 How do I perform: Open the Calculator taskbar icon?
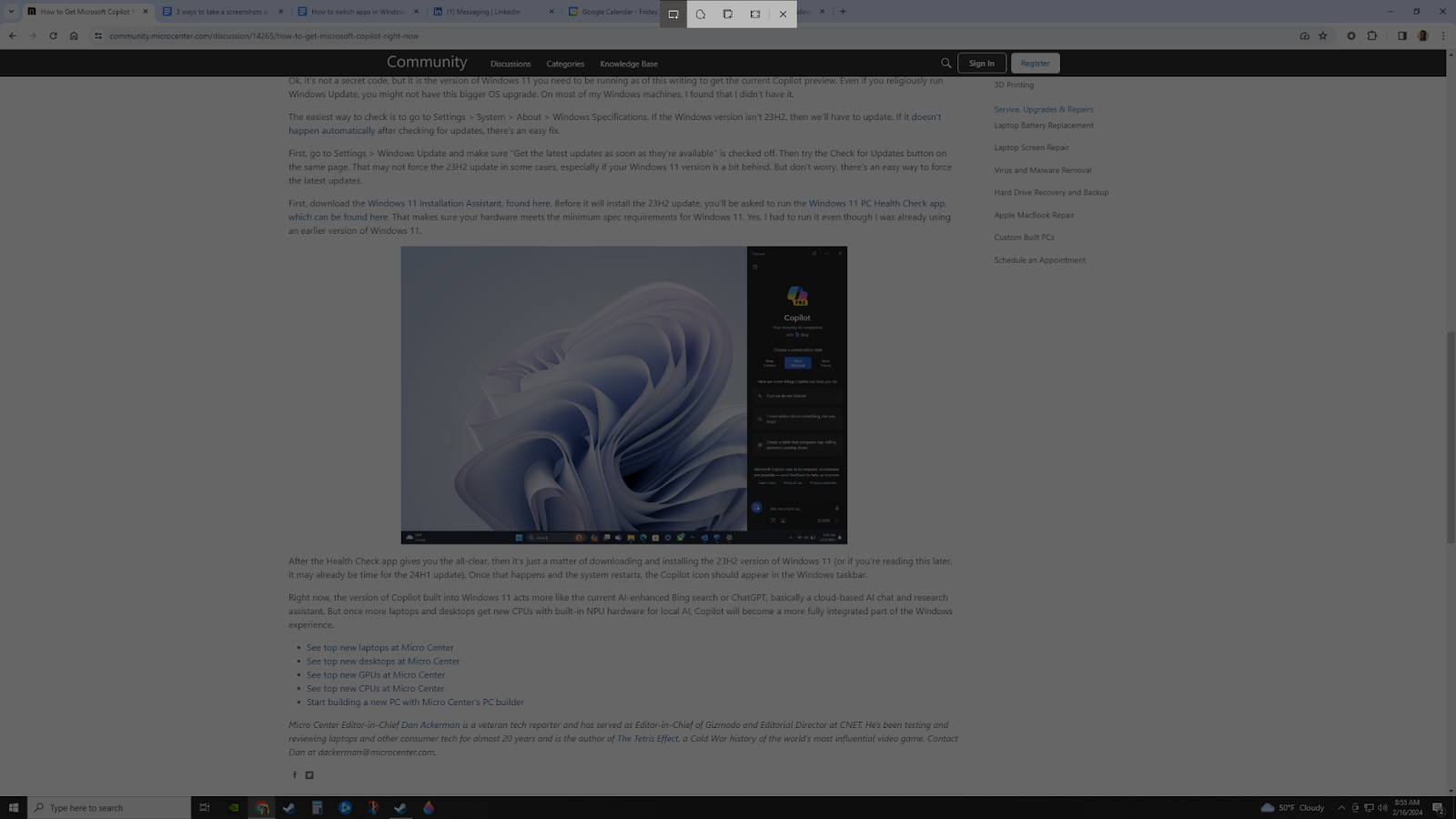point(317,807)
